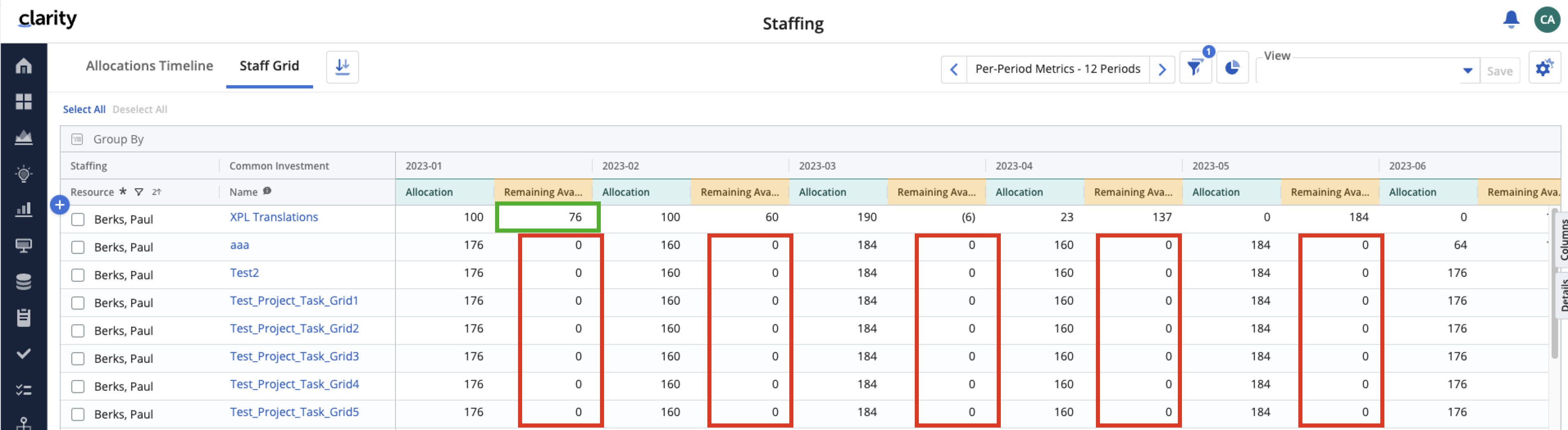
Task: Click the blue plus add row button
Action: click(60, 206)
